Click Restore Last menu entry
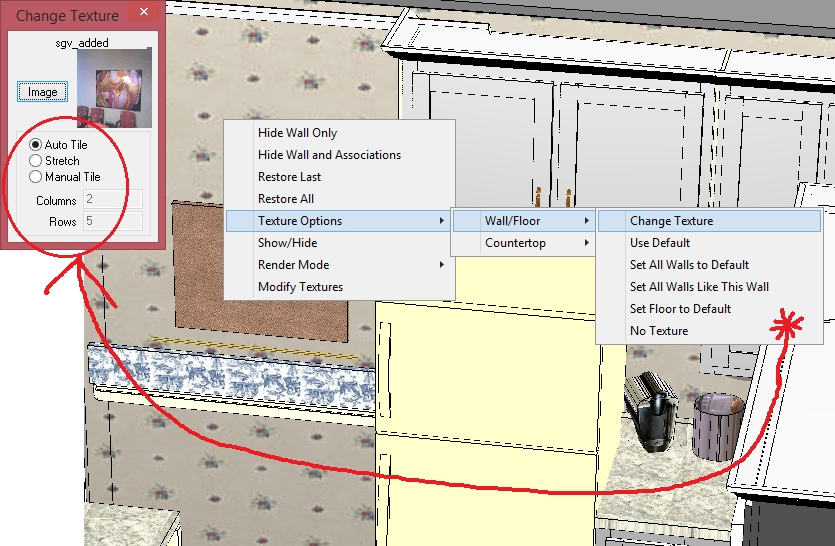The image size is (835, 546). click(289, 177)
